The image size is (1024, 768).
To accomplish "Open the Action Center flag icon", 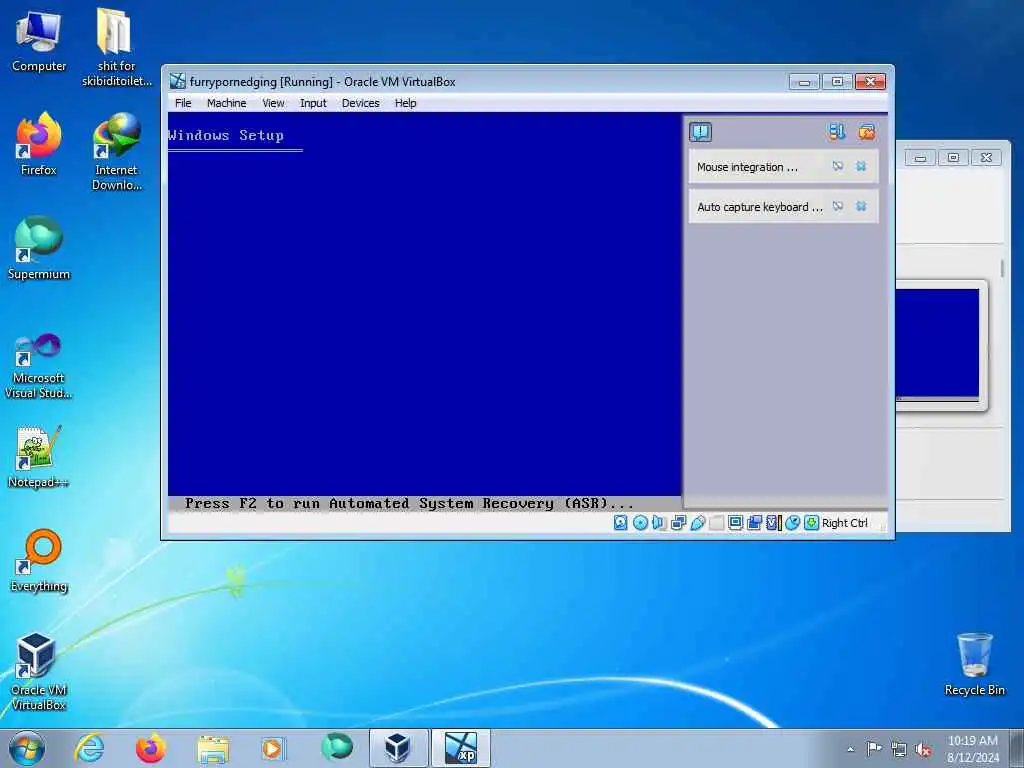I will click(874, 748).
